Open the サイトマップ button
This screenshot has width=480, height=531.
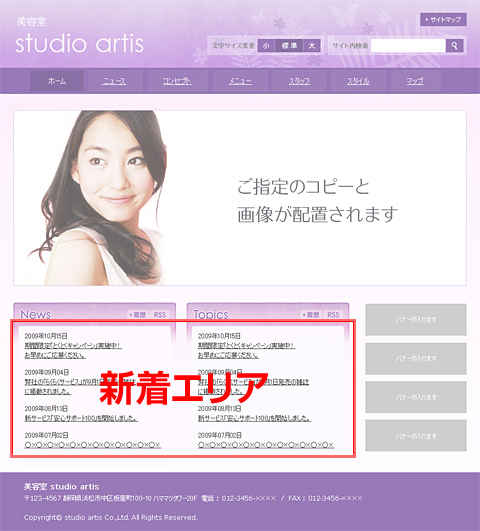tap(443, 20)
